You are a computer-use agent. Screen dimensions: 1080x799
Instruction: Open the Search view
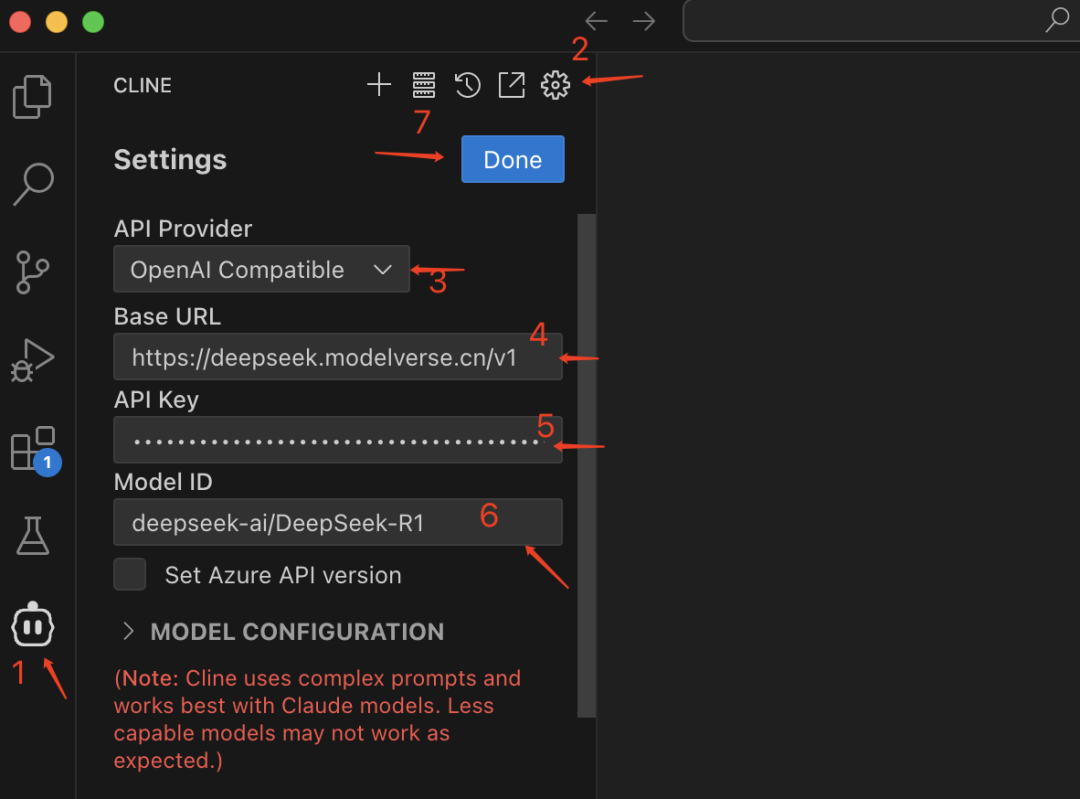click(x=33, y=184)
